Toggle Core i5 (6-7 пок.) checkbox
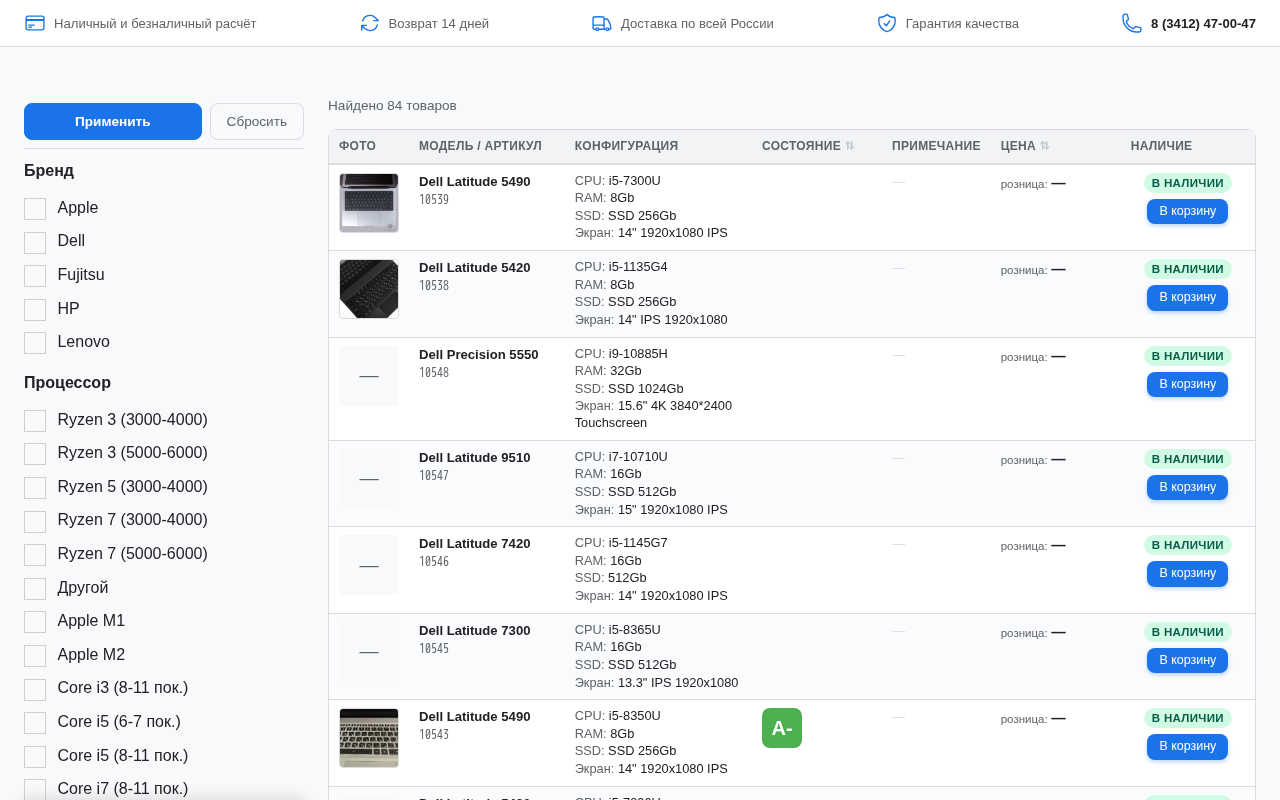 pos(35,723)
